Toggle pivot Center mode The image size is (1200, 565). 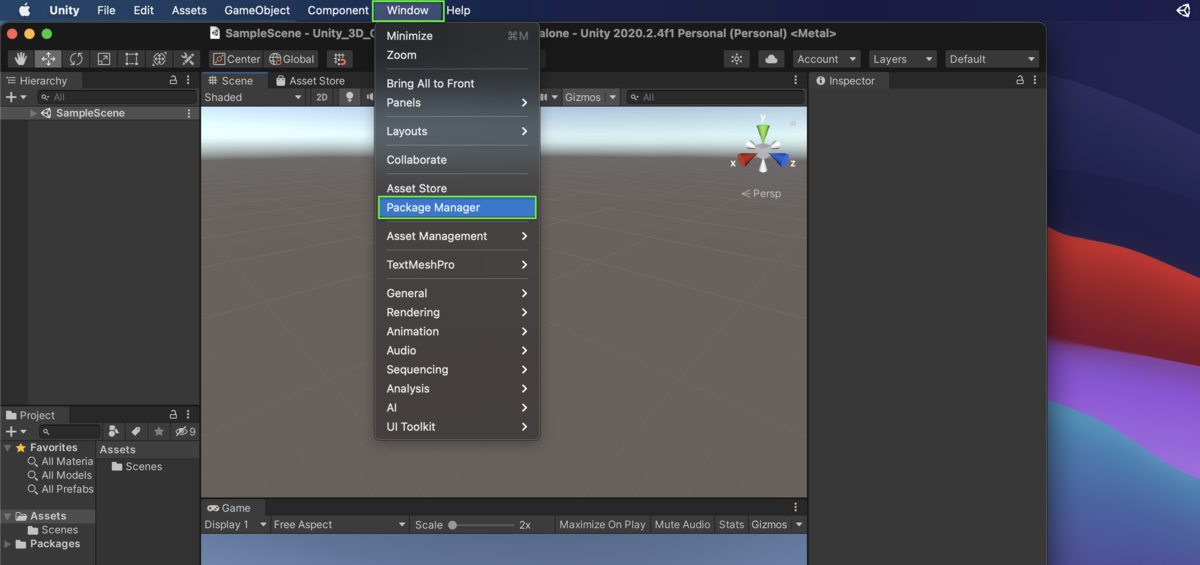pos(237,59)
